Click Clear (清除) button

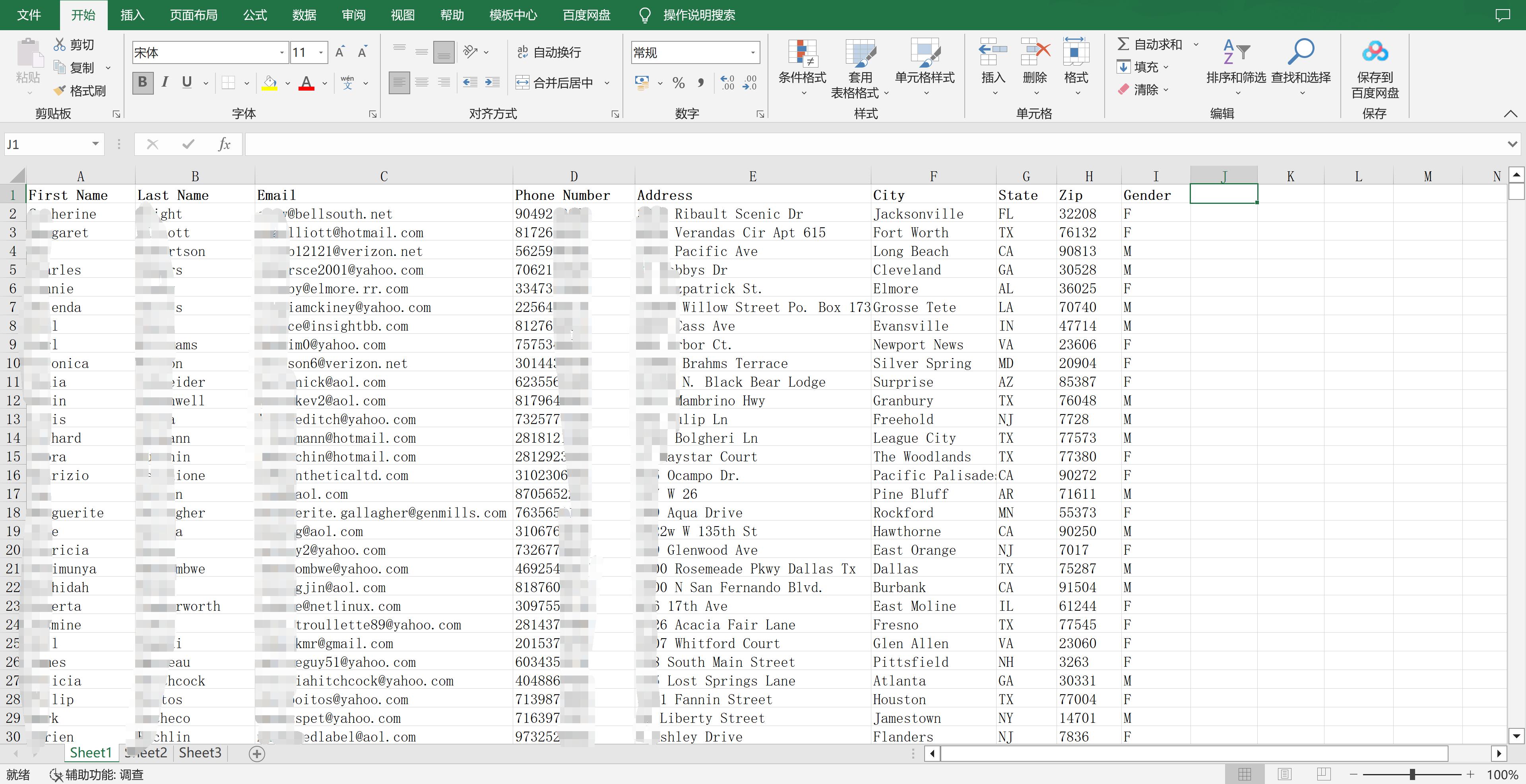click(1137, 89)
